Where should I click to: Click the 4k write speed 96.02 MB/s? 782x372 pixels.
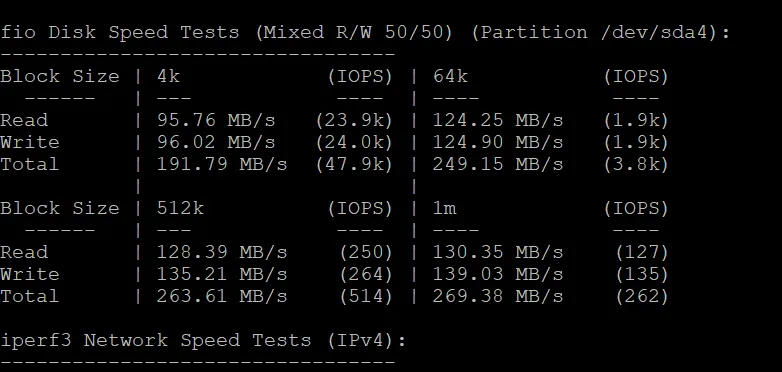pos(216,143)
